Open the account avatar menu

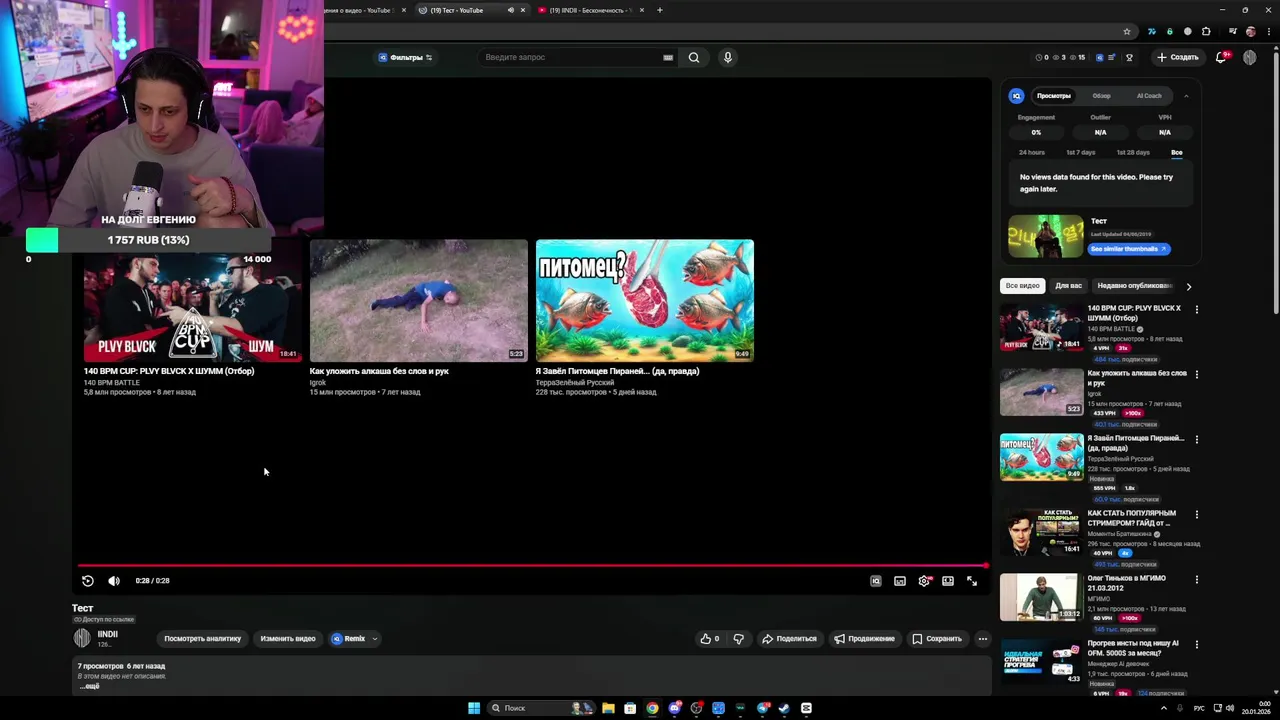pyautogui.click(x=1250, y=58)
